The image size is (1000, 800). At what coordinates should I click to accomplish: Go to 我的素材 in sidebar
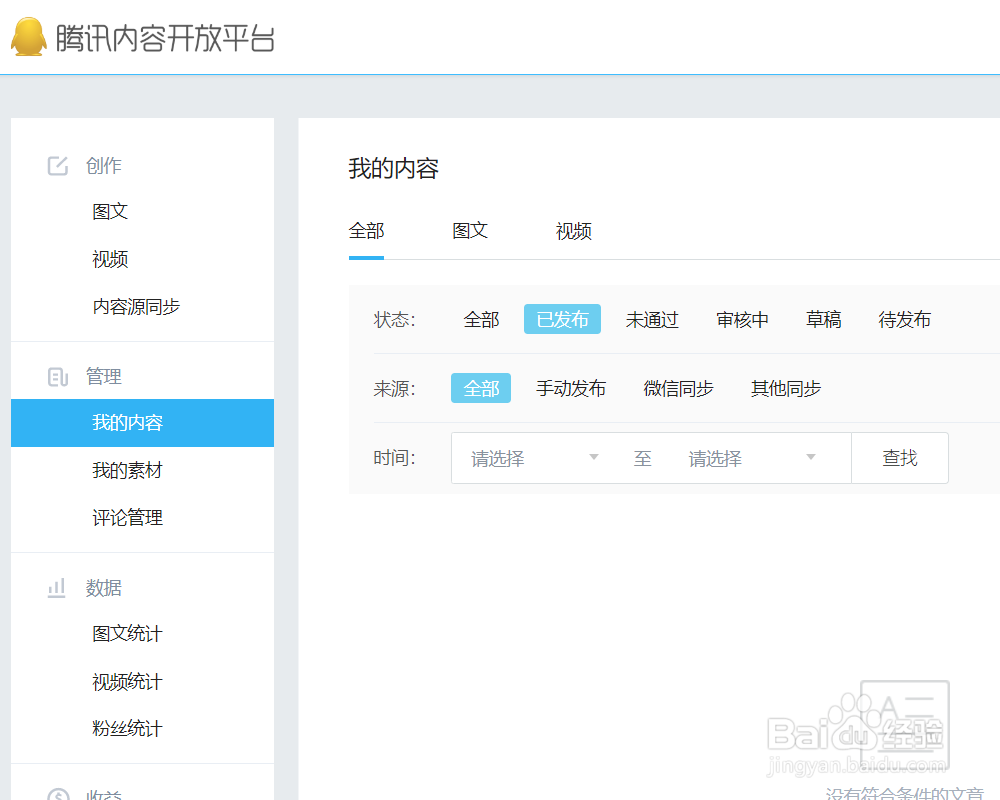pos(126,470)
